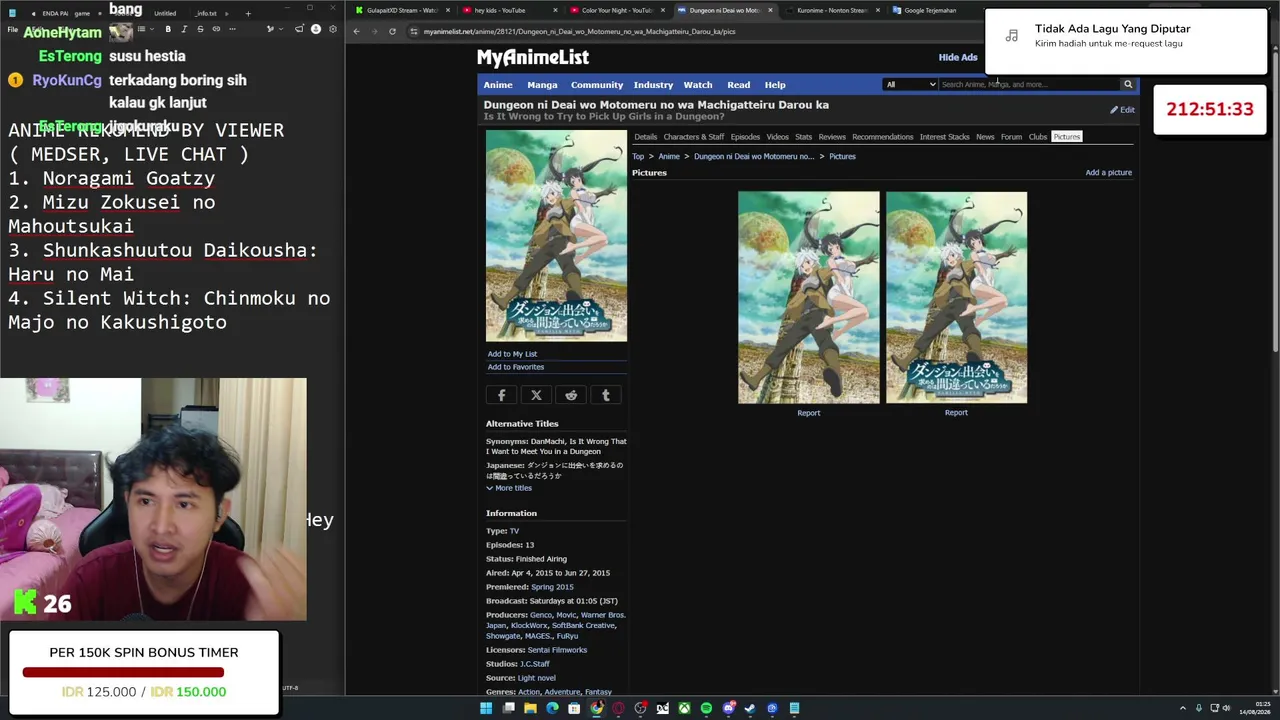Report the first picture without title logo
The height and width of the screenshot is (720, 1280).
[809, 413]
